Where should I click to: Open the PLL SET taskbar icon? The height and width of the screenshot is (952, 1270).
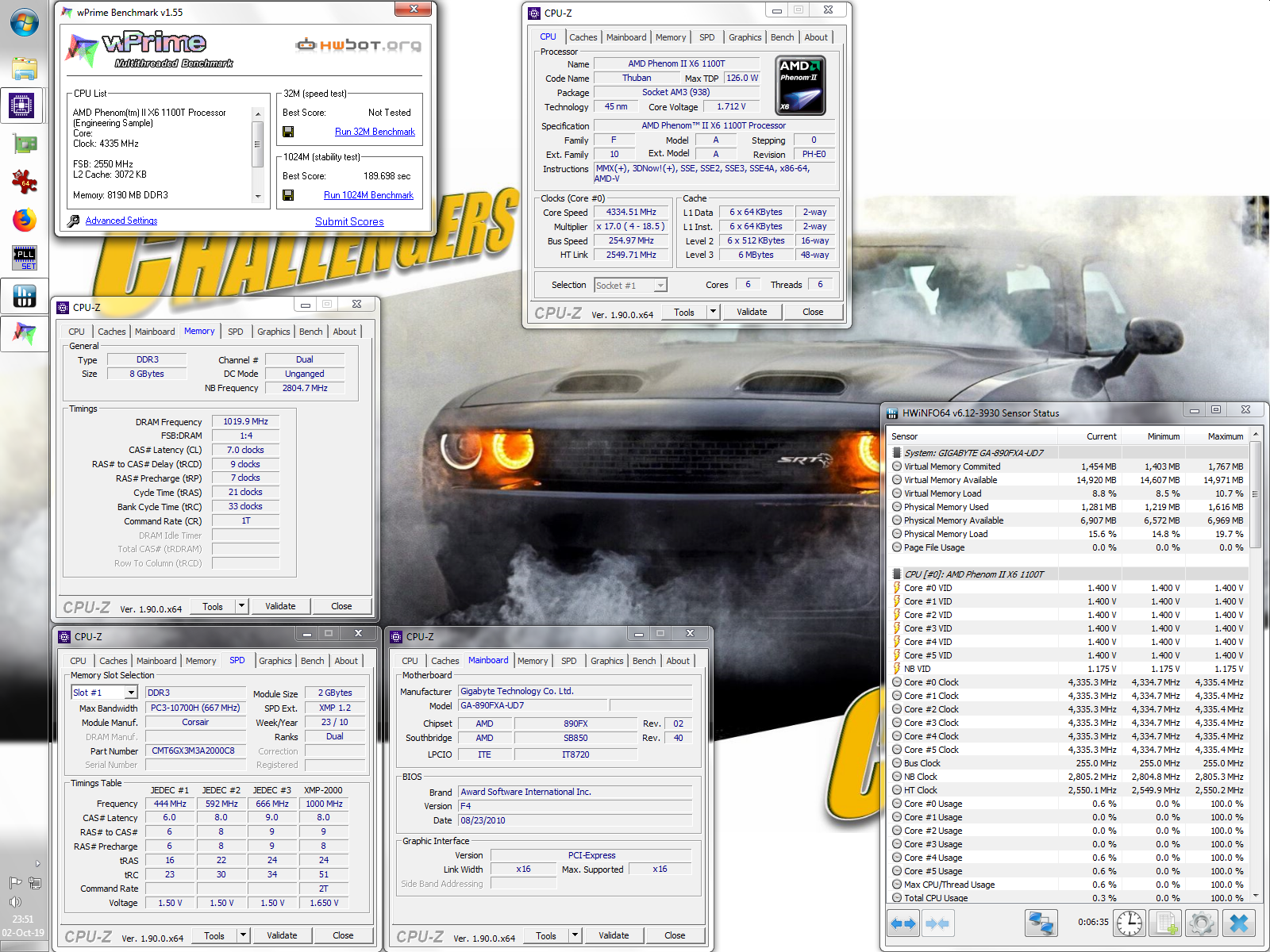[25, 258]
